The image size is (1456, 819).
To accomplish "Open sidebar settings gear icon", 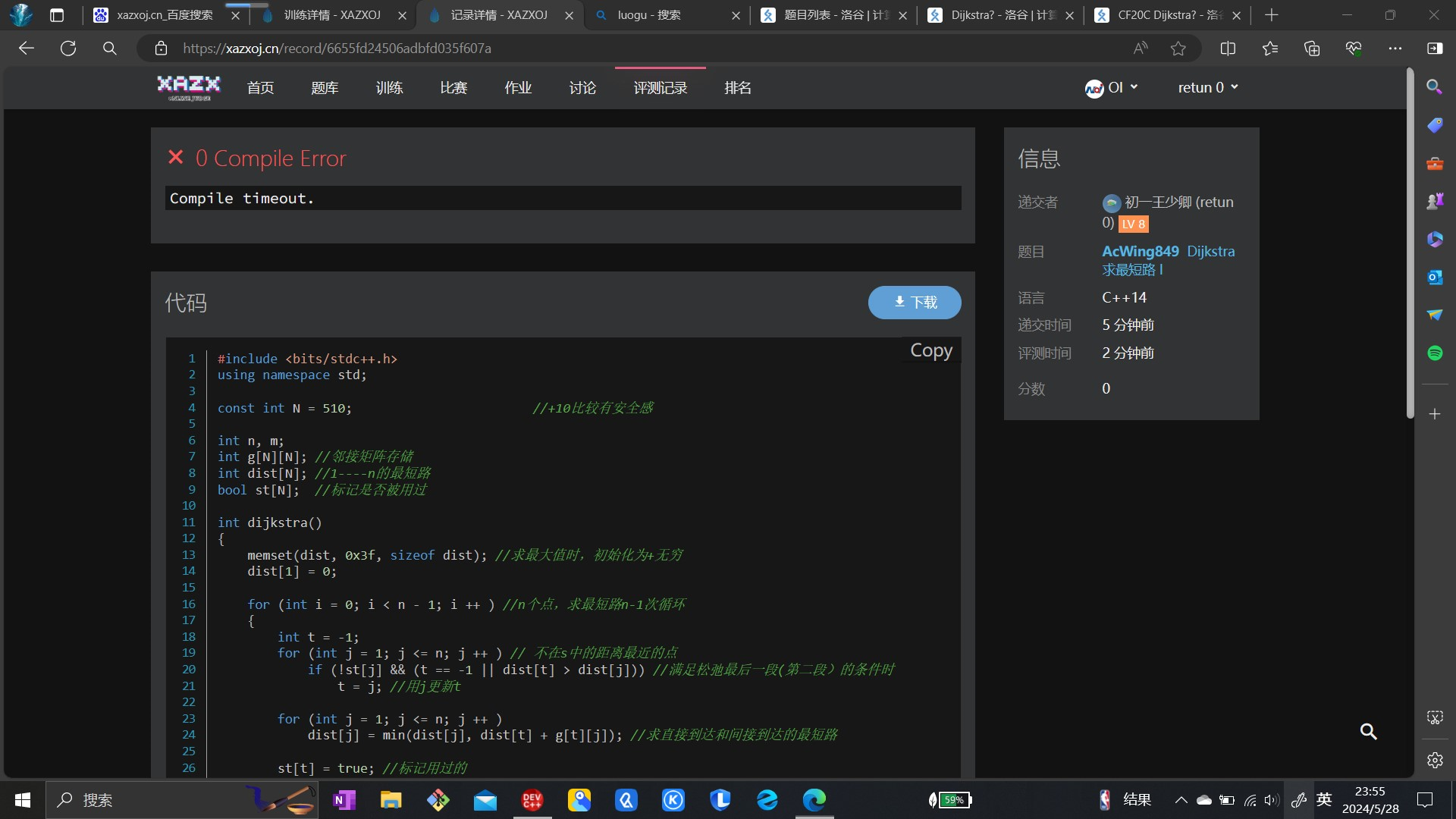I will click(1434, 760).
